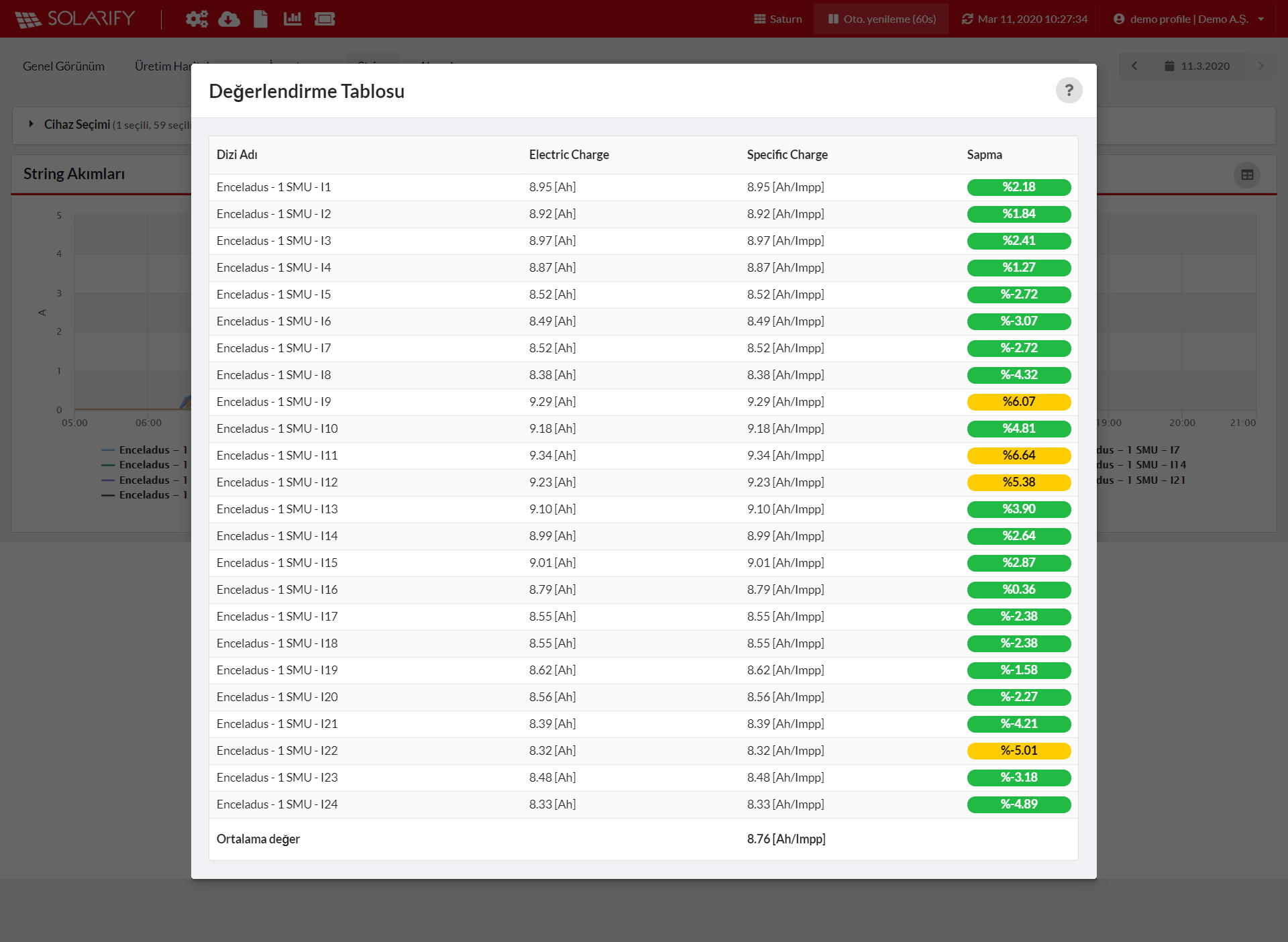
Task: Select row Enceladus - 1 SMU - I19
Action: [x=643, y=670]
